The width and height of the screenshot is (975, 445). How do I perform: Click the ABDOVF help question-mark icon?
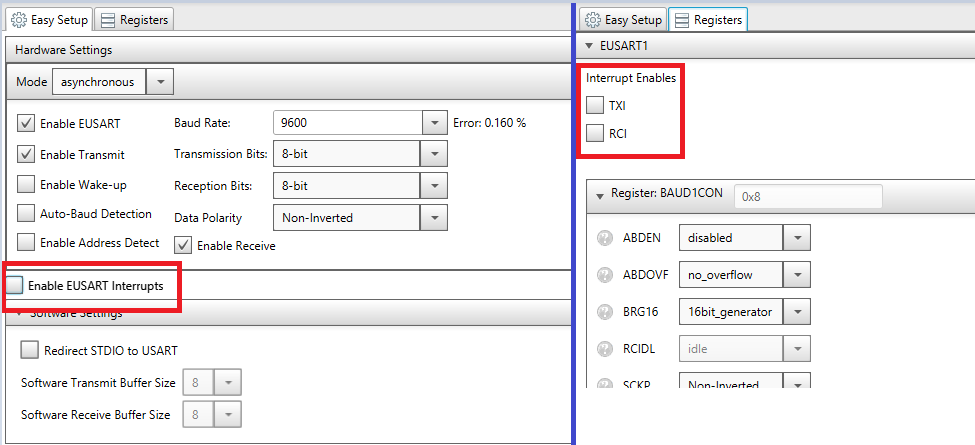(604, 275)
